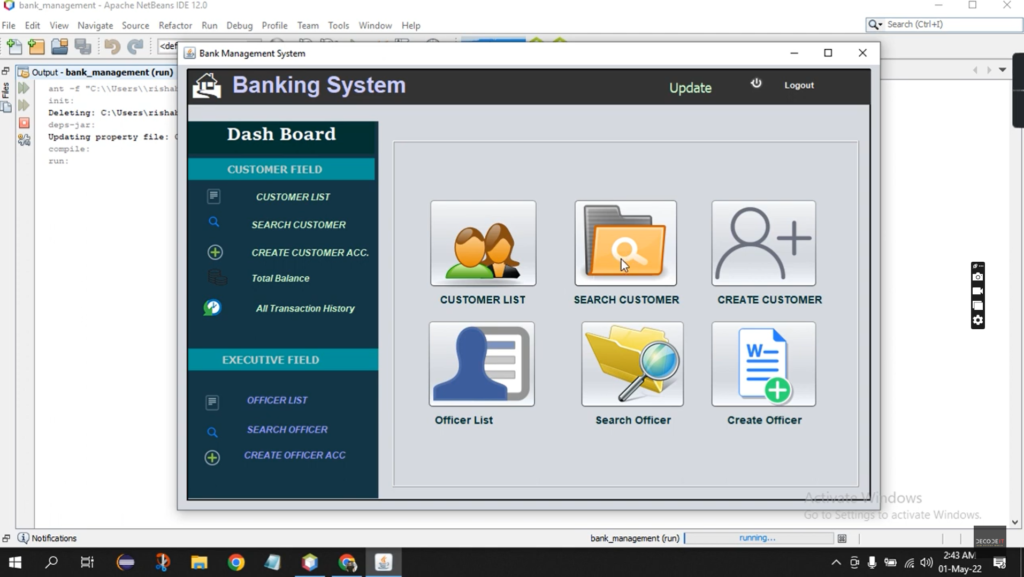Click the list icon beside CUSTOMER LIST
Image resolution: width=1024 pixels, height=577 pixels.
[x=214, y=196]
